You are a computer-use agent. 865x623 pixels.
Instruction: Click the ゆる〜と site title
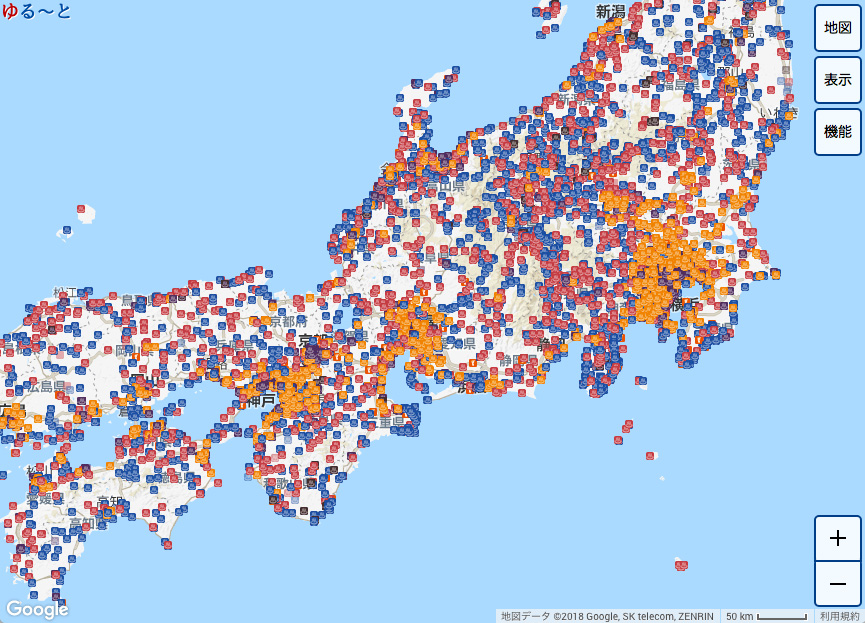[35, 13]
